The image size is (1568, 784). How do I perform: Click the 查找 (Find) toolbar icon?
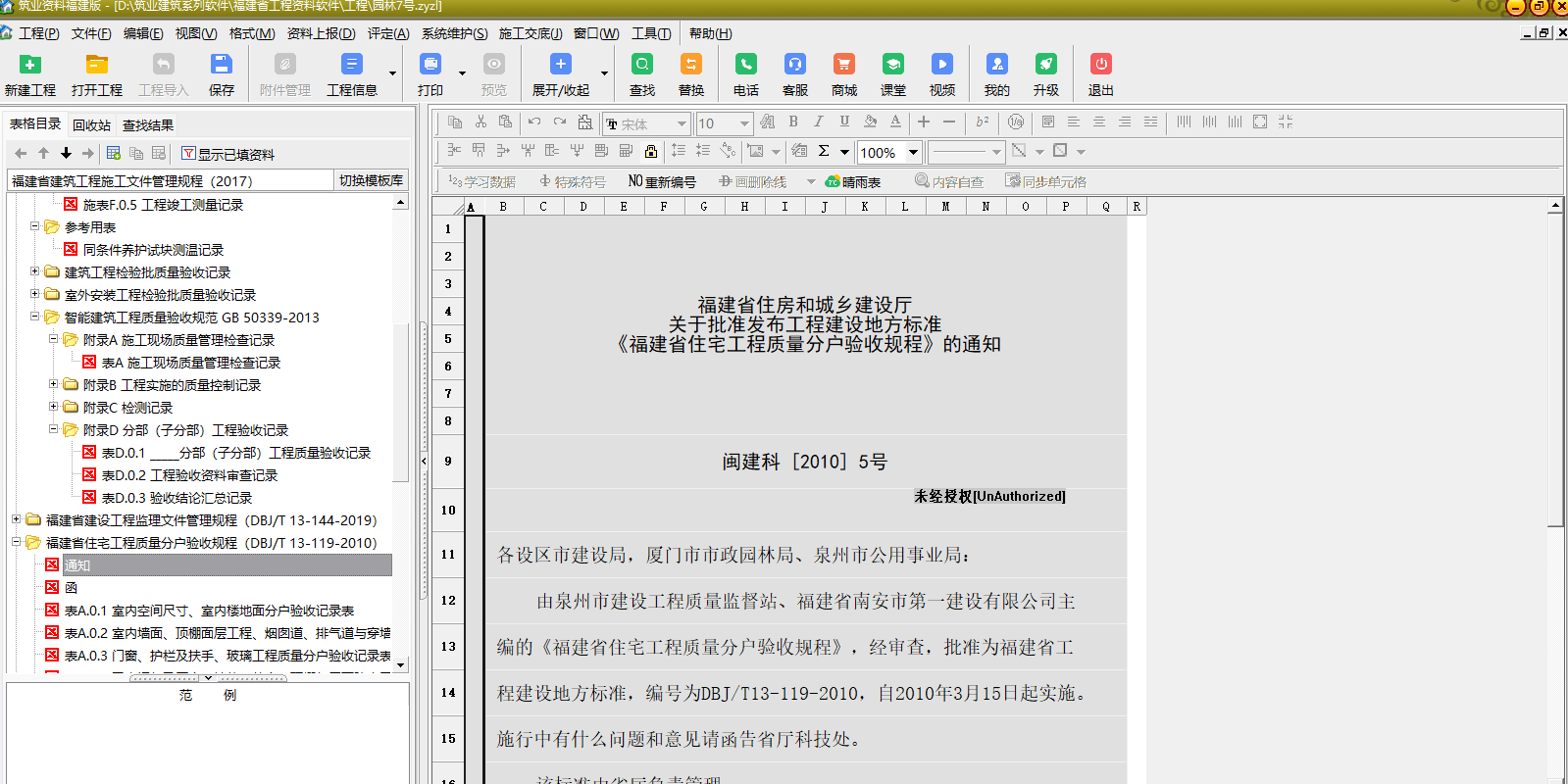tap(642, 65)
